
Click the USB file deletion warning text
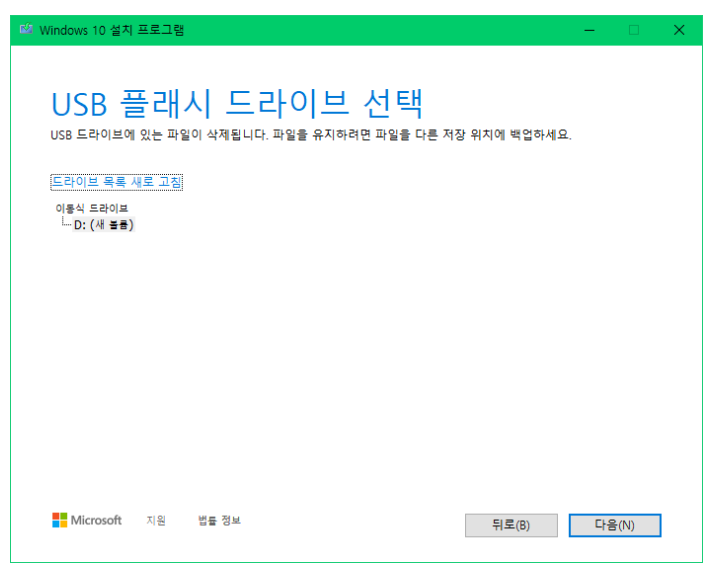click(x=311, y=135)
